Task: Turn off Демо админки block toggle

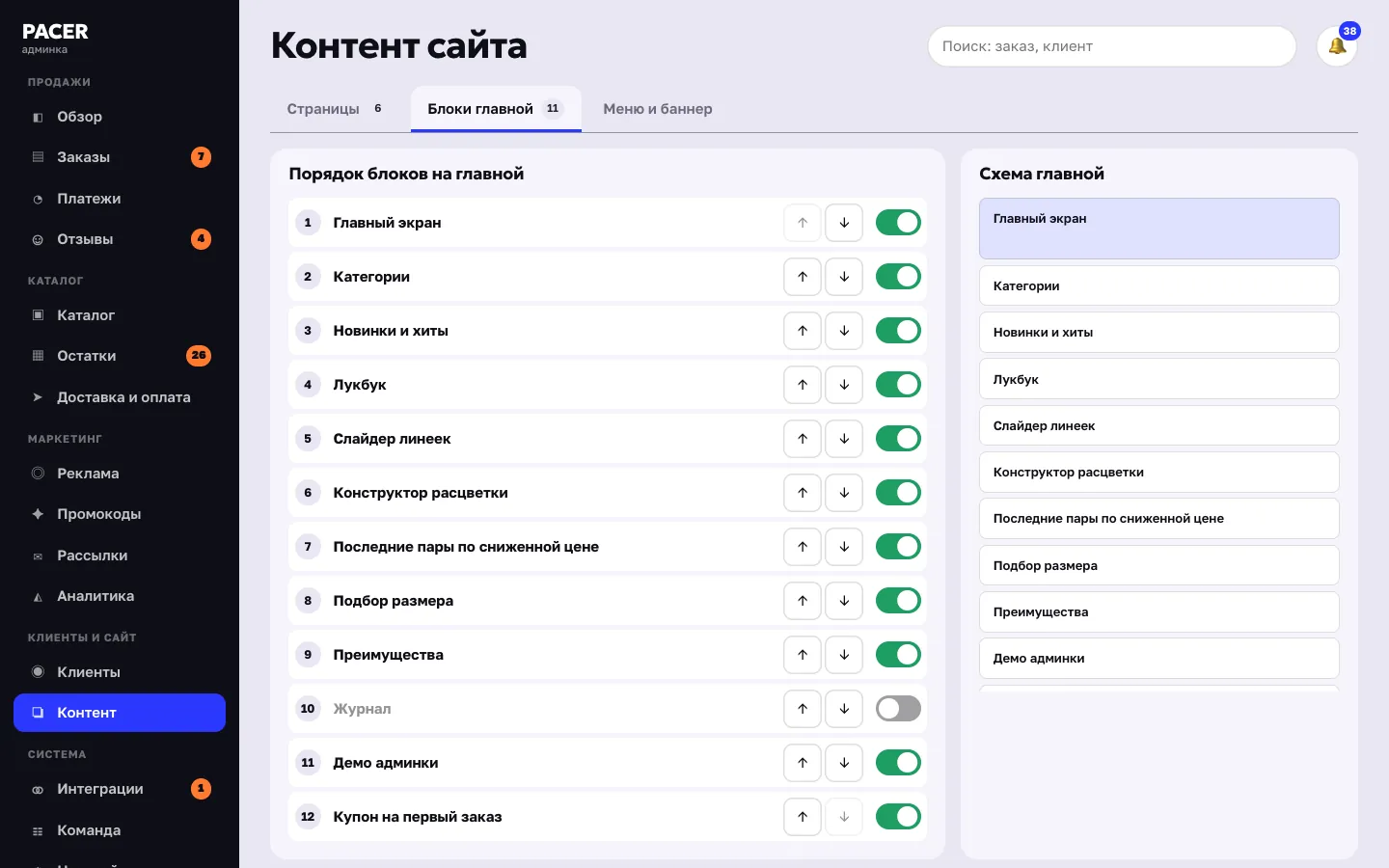Action: pos(898,763)
